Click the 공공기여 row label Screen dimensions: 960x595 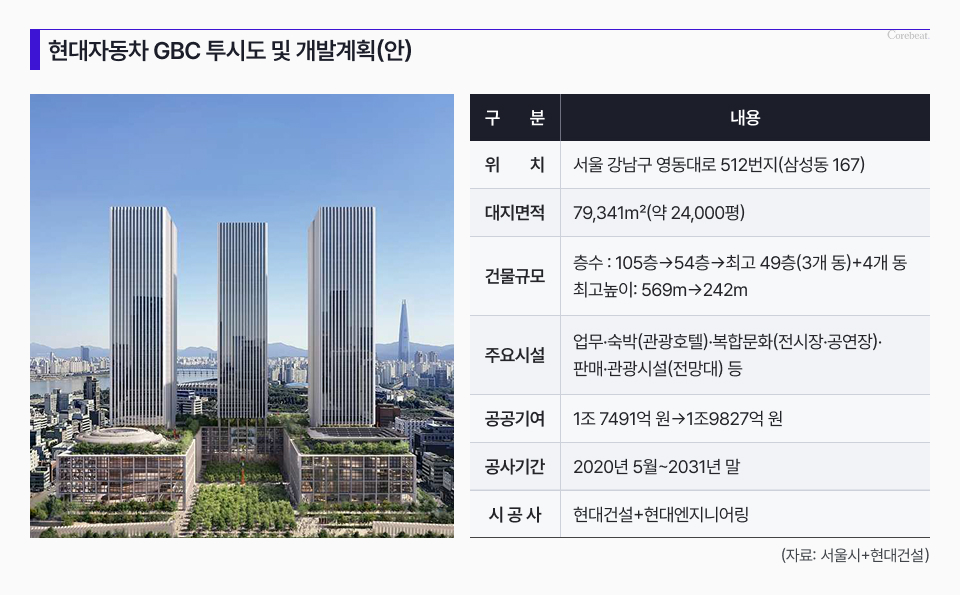(515, 419)
